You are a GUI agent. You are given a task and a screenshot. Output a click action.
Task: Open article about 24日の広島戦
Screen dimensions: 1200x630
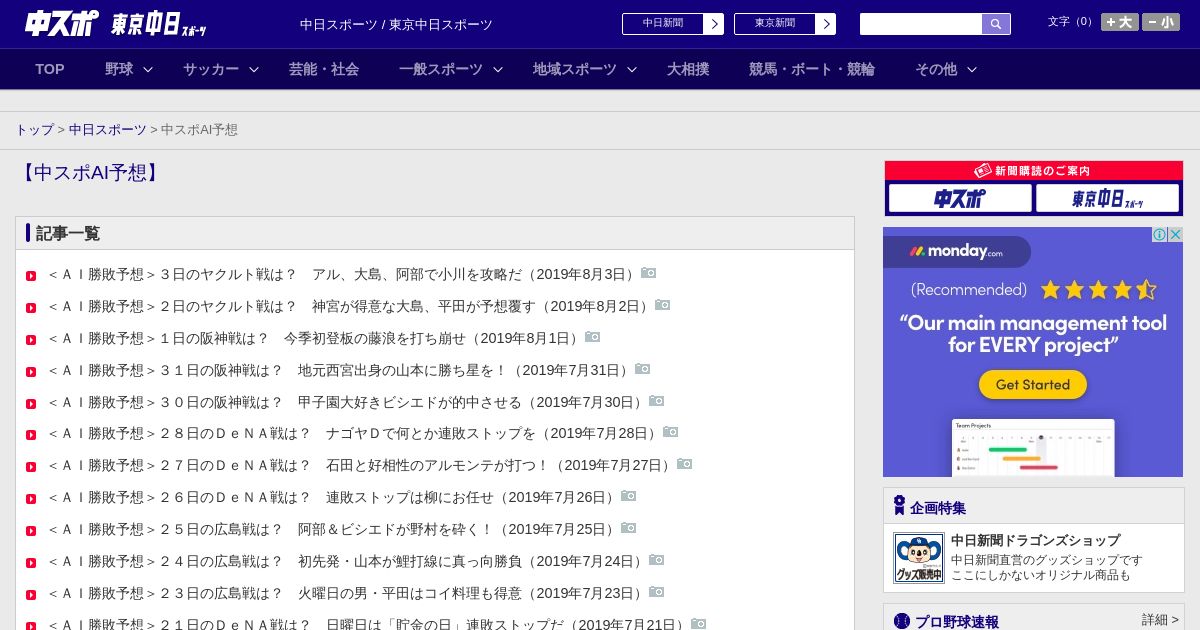tap(346, 562)
